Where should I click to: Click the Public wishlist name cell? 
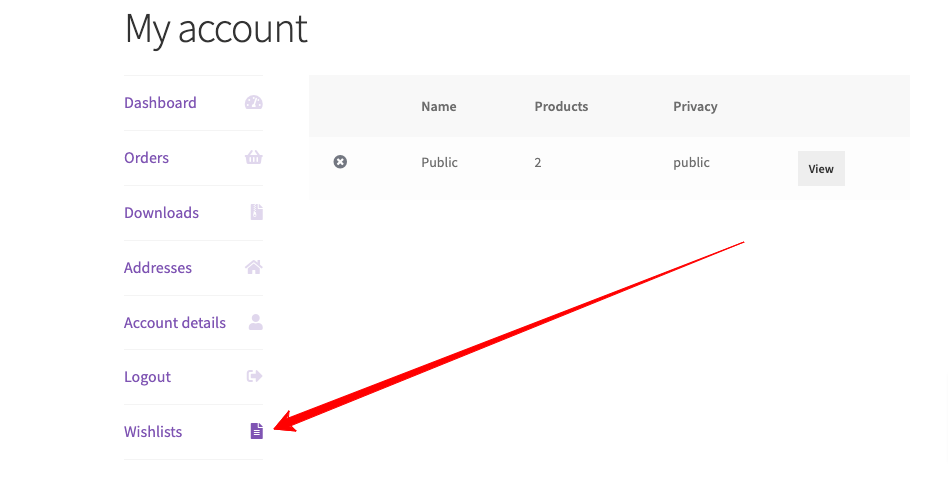tap(439, 163)
